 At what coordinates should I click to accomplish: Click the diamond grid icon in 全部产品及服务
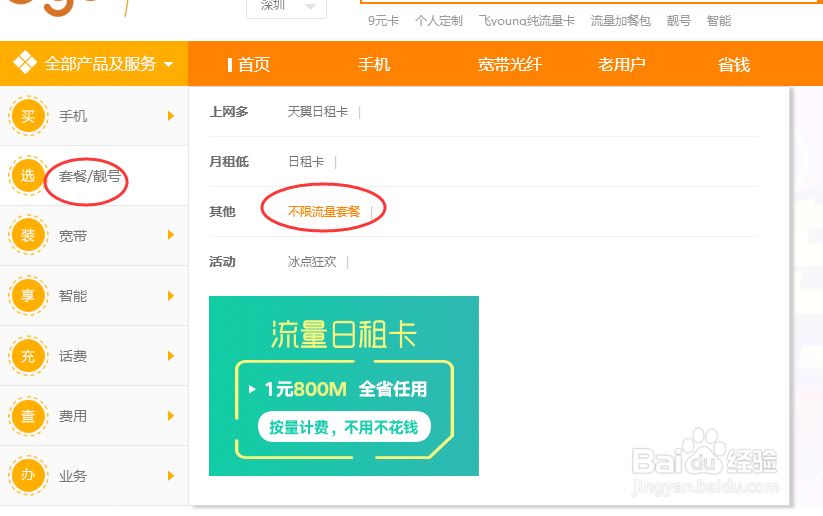(x=25, y=64)
